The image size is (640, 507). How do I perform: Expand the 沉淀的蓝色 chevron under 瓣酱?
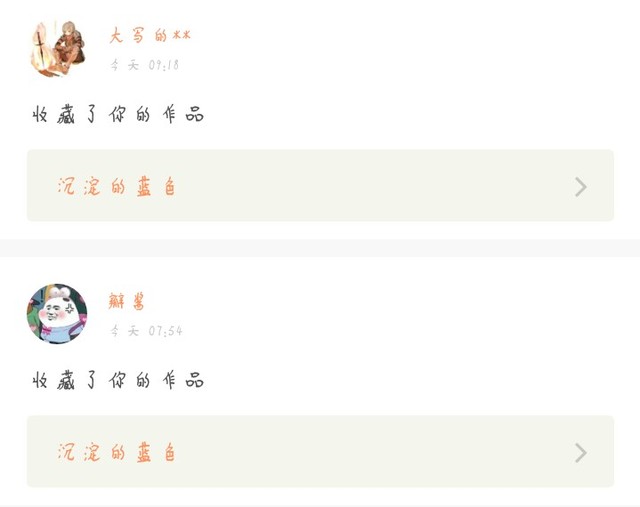581,453
